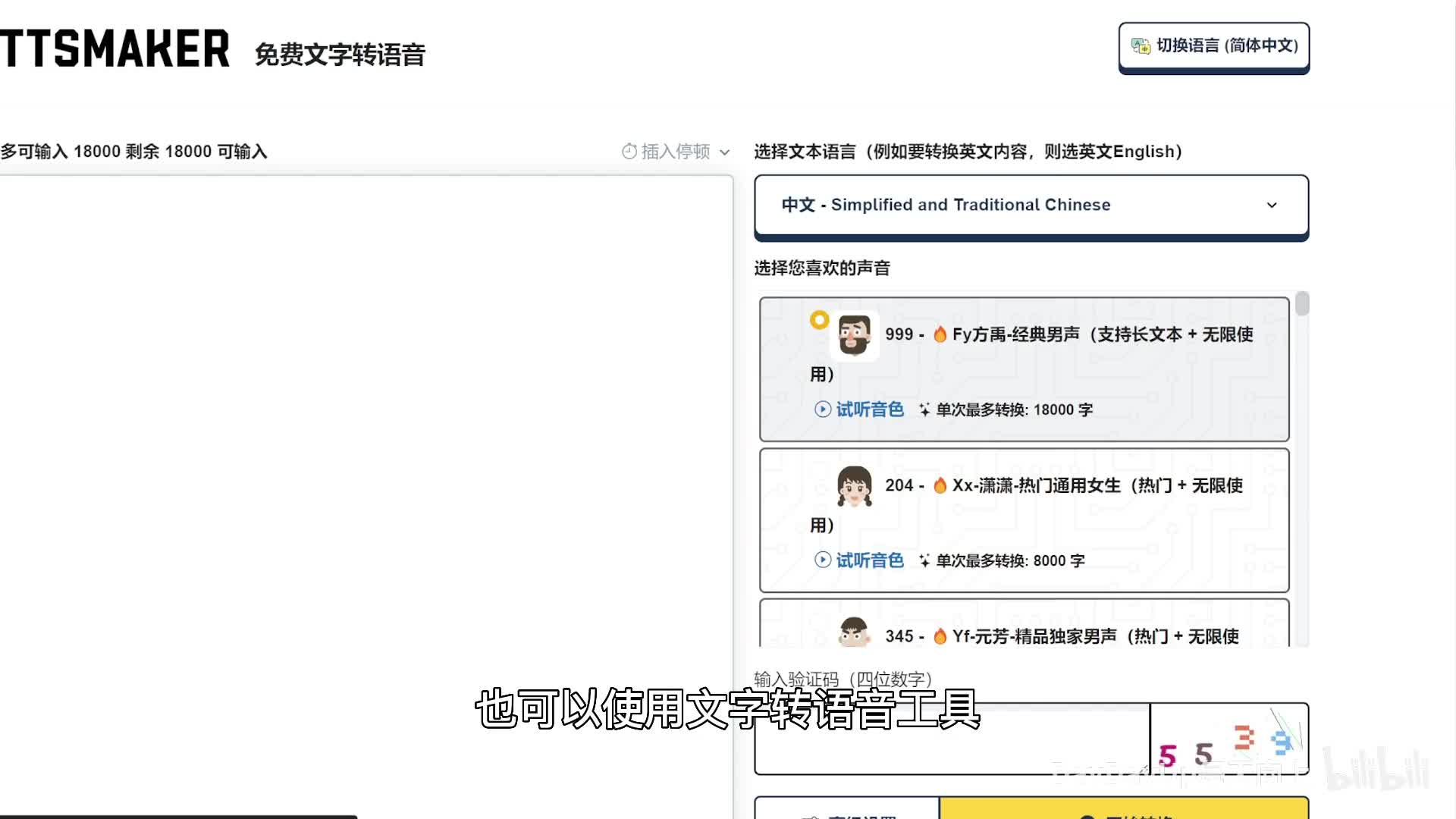Click the voice list scrollbar thumb
The width and height of the screenshot is (1456, 819).
coord(1302,304)
